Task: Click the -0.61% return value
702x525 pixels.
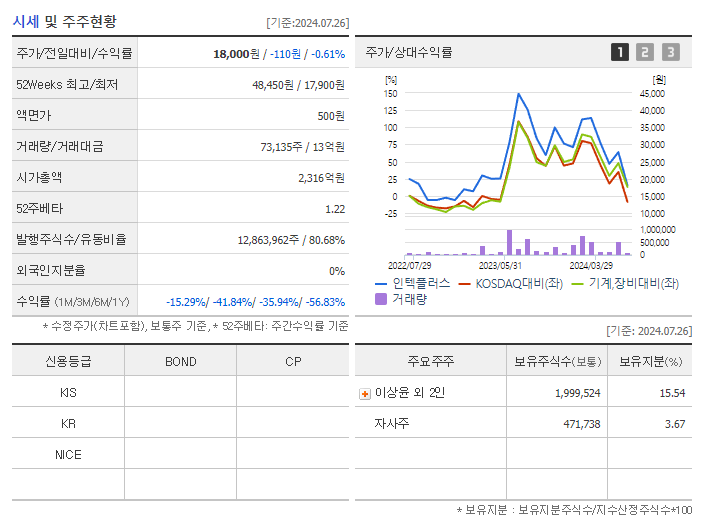Action: [328, 54]
